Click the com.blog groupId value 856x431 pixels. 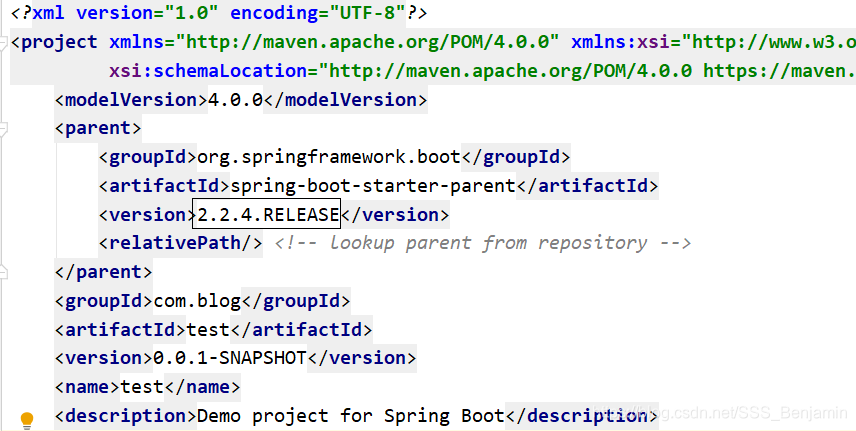(197, 300)
